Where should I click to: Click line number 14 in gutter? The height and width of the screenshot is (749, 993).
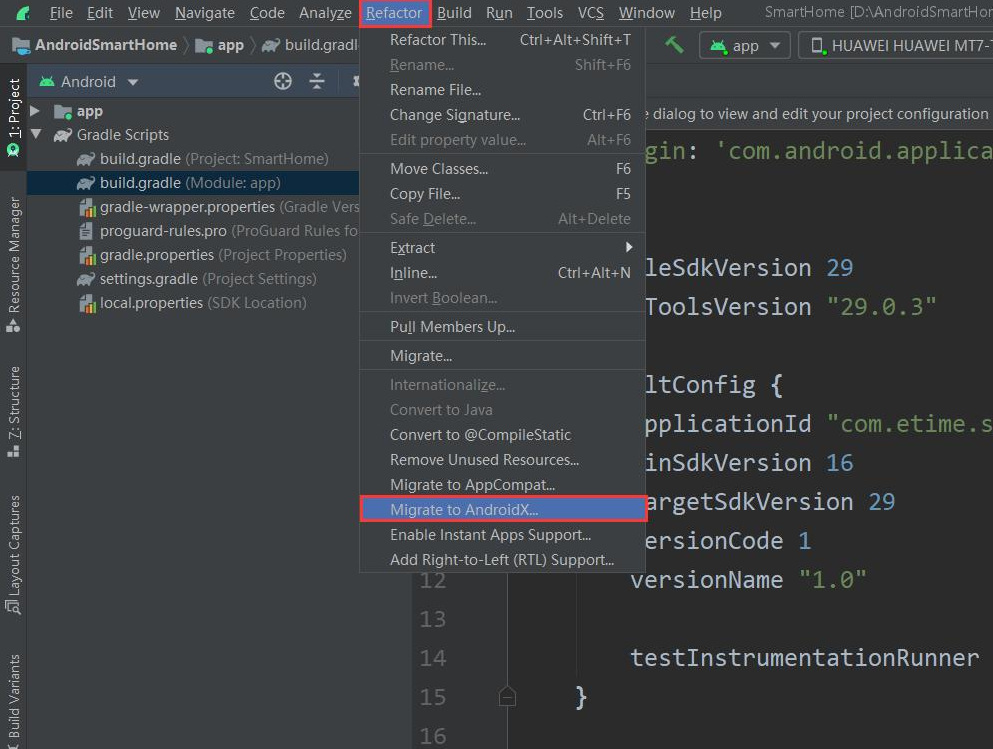pos(433,658)
